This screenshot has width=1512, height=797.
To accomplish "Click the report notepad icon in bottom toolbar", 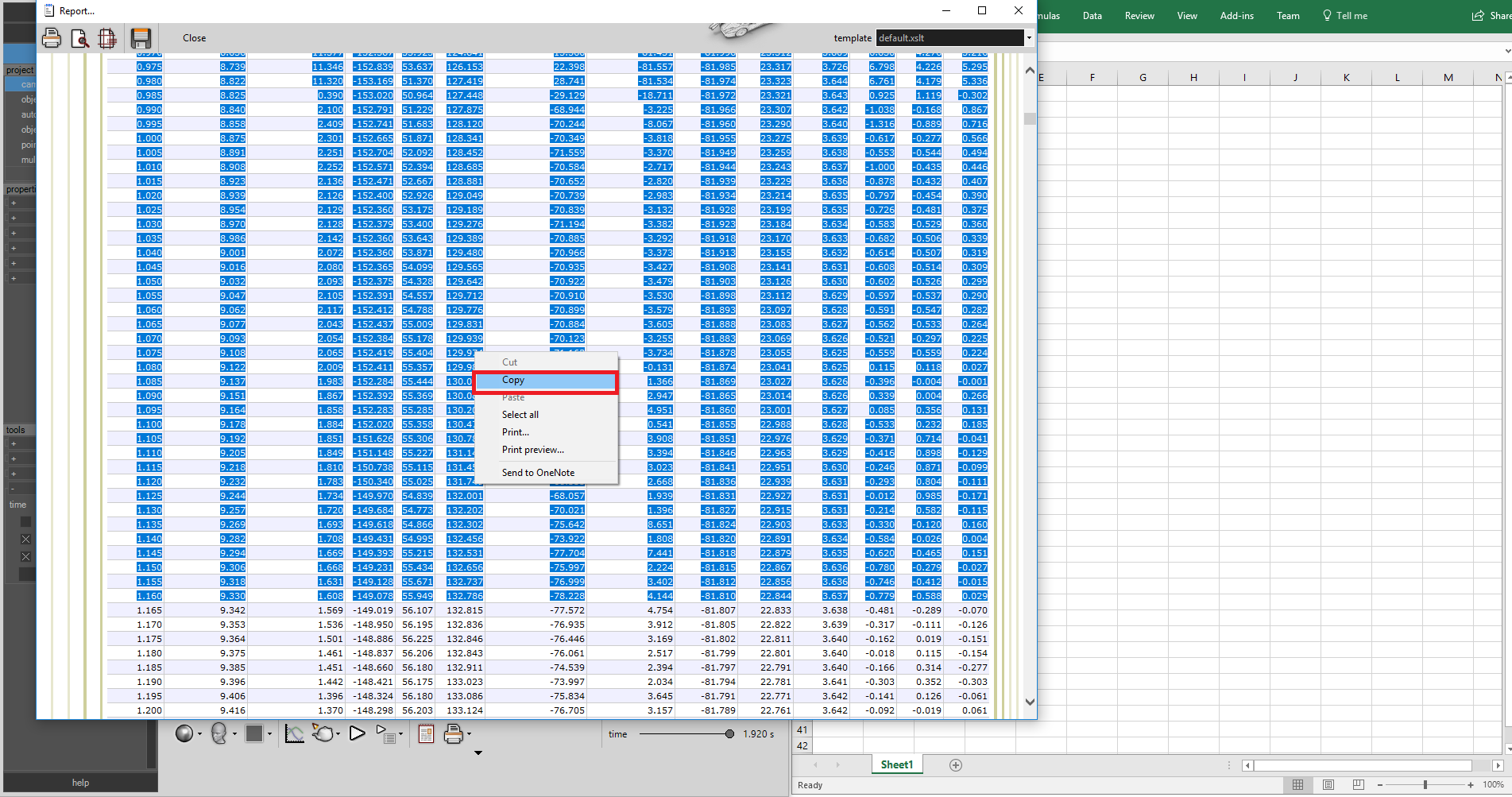I will [426, 734].
